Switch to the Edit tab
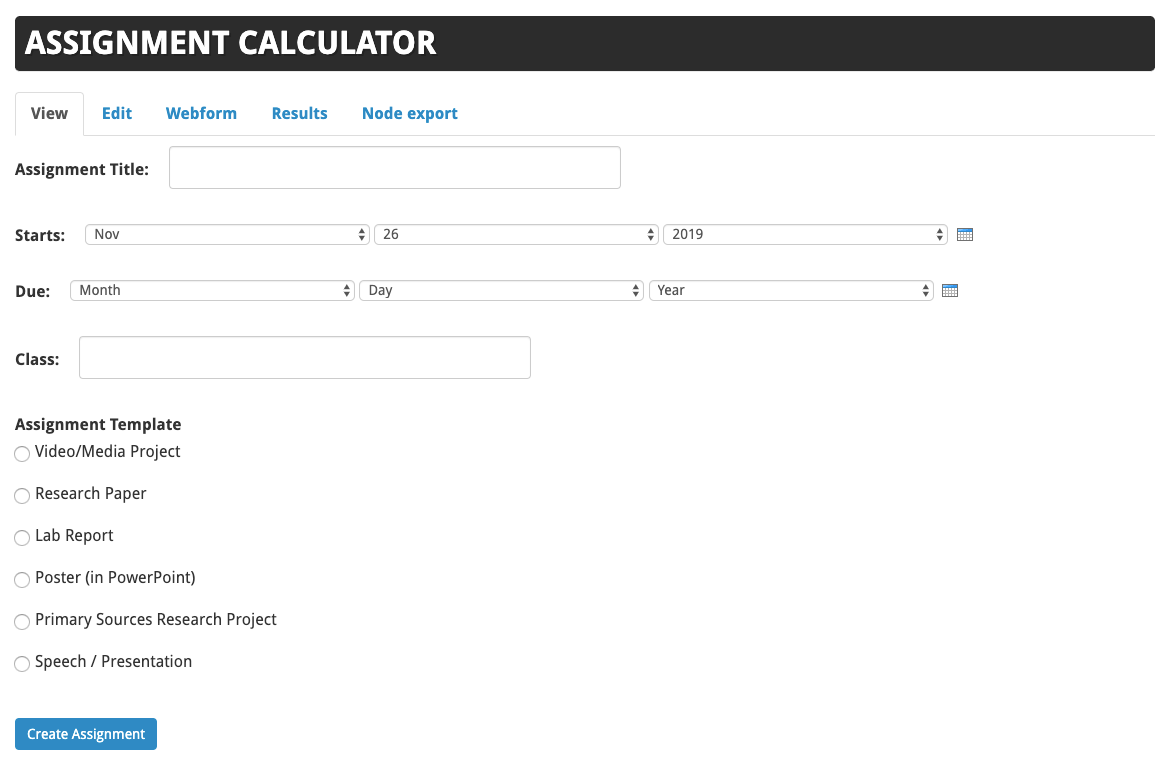The width and height of the screenshot is (1168, 769). point(116,113)
